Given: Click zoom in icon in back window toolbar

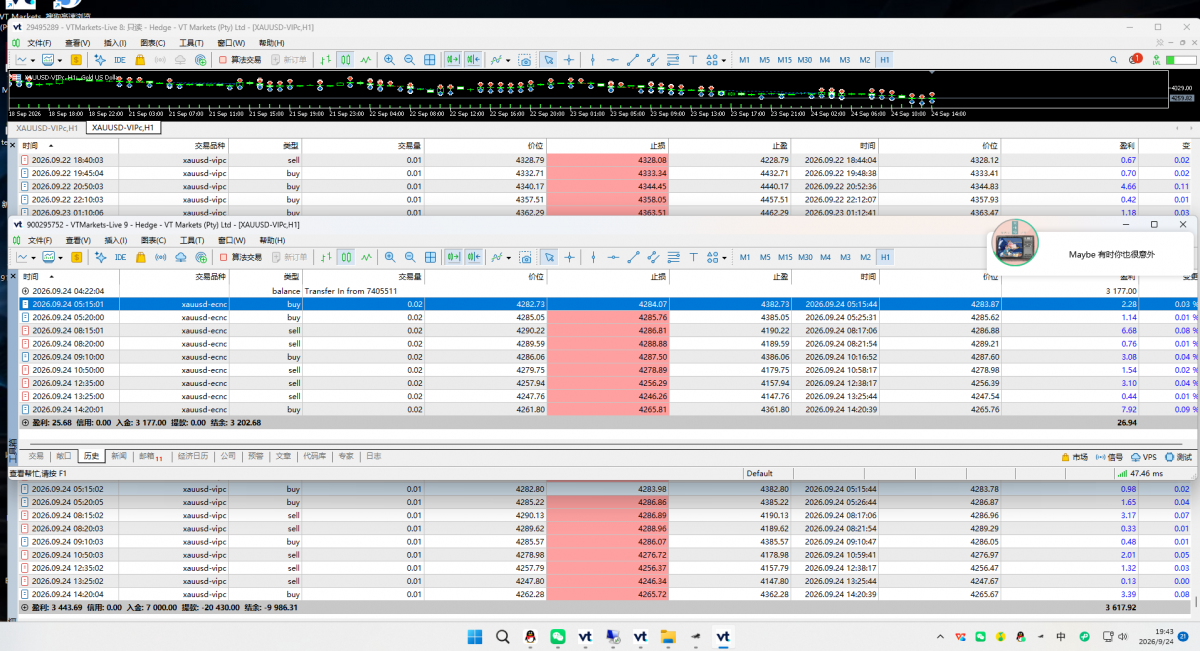Looking at the screenshot, I should tap(389, 60).
